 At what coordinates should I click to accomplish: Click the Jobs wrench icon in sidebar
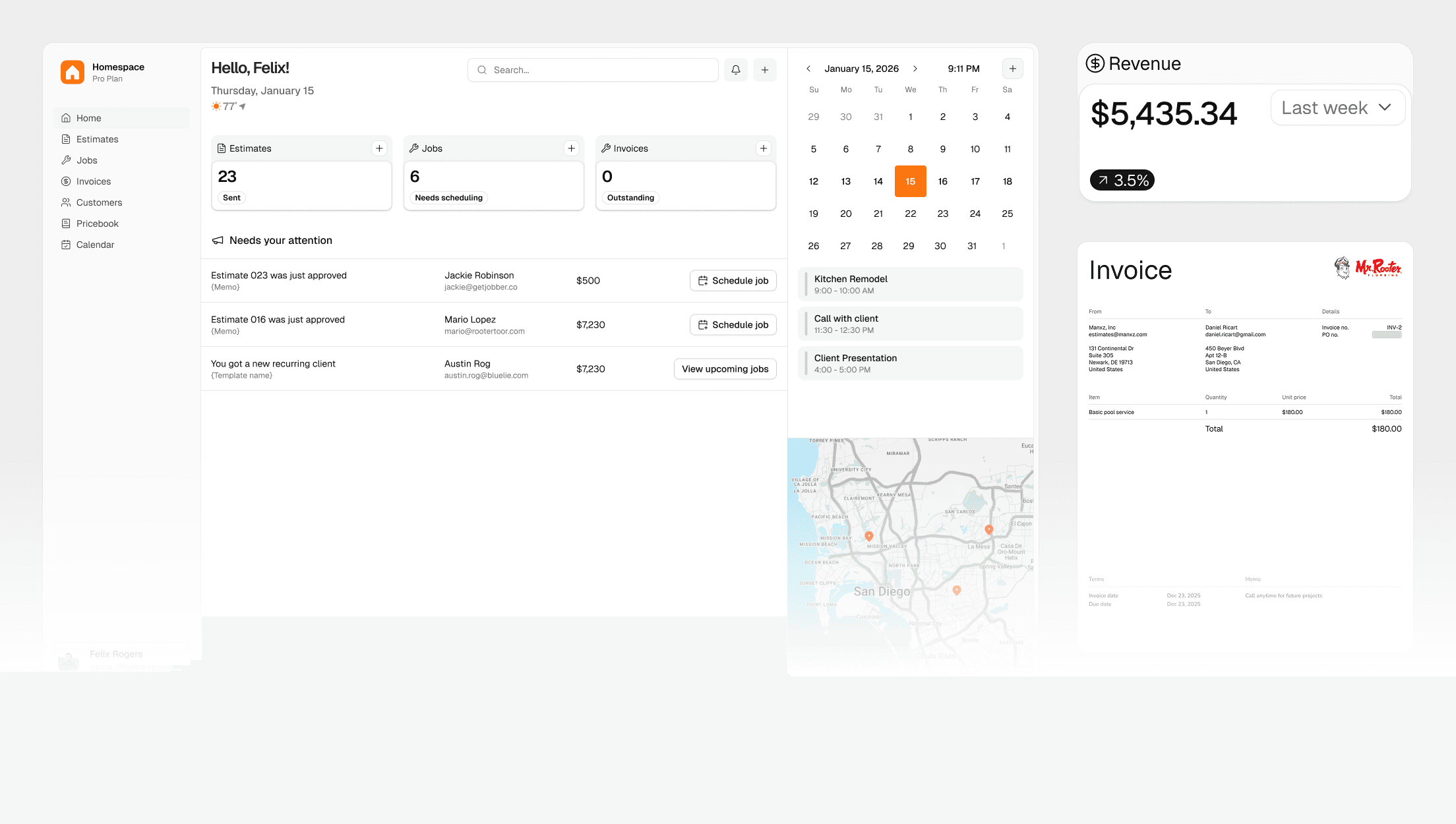coord(66,160)
